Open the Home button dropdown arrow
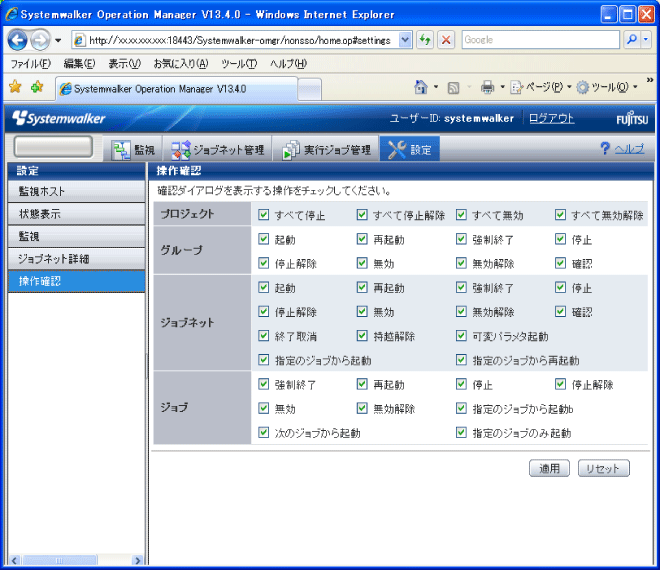The height and width of the screenshot is (570, 660). coord(436,87)
